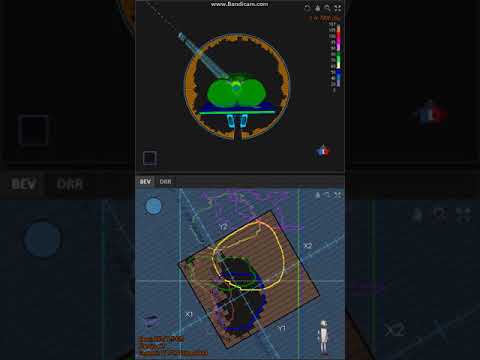Click the rotate/reset icon in the 3D view
This screenshot has width=480, height=360.
pyautogui.click(x=307, y=8)
